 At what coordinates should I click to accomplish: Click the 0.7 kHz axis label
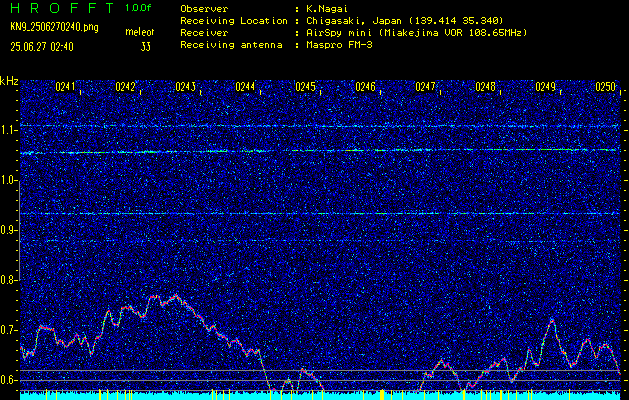[x=9, y=330]
